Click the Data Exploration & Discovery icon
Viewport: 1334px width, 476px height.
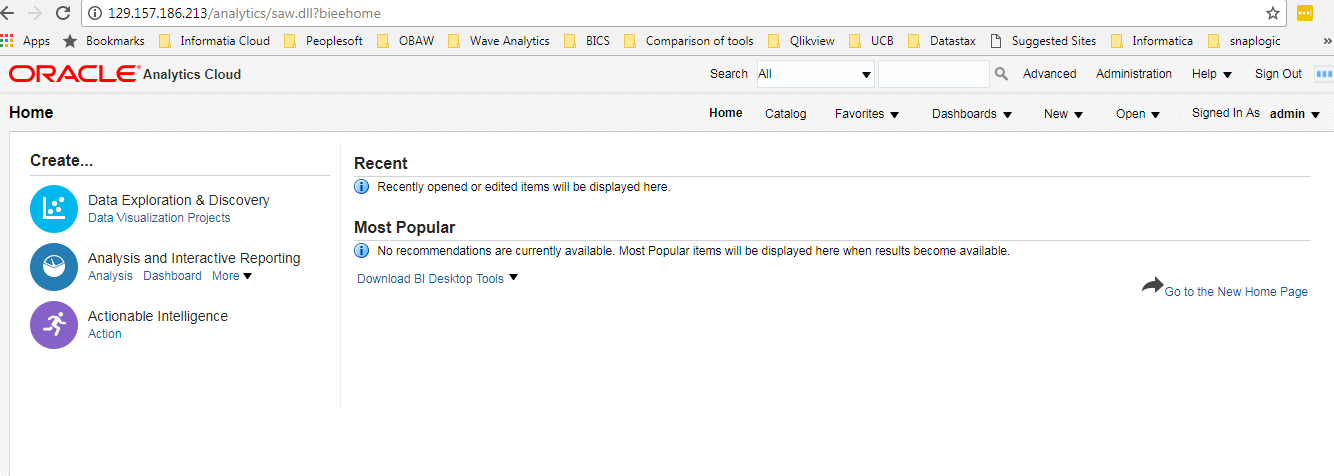[x=54, y=209]
